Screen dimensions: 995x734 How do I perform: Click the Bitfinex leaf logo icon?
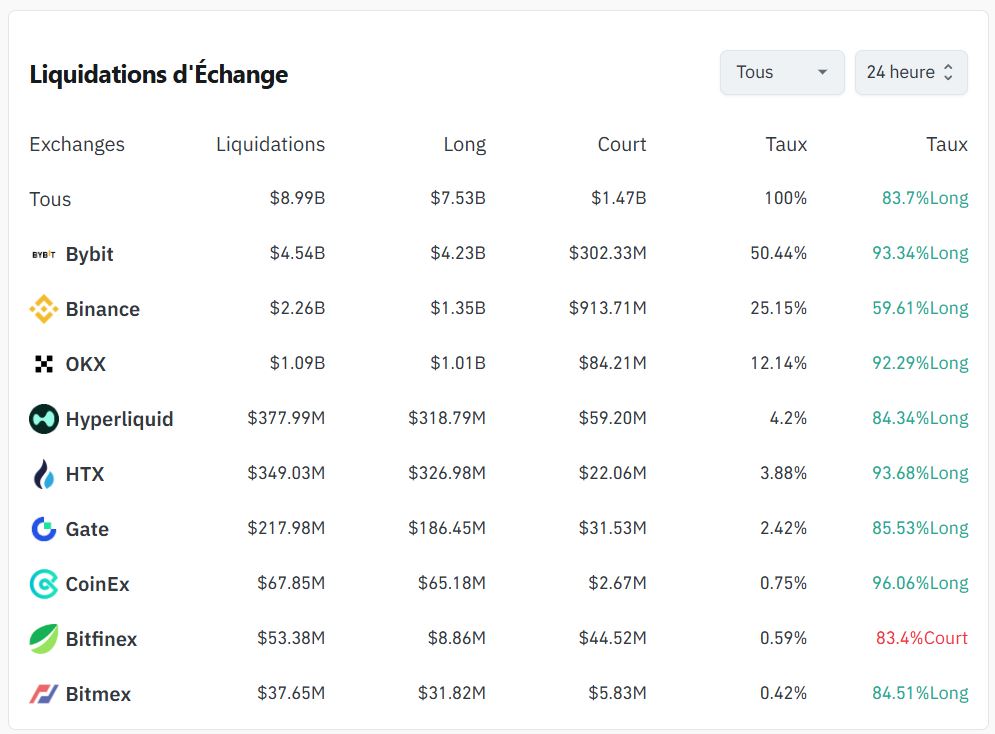point(44,640)
